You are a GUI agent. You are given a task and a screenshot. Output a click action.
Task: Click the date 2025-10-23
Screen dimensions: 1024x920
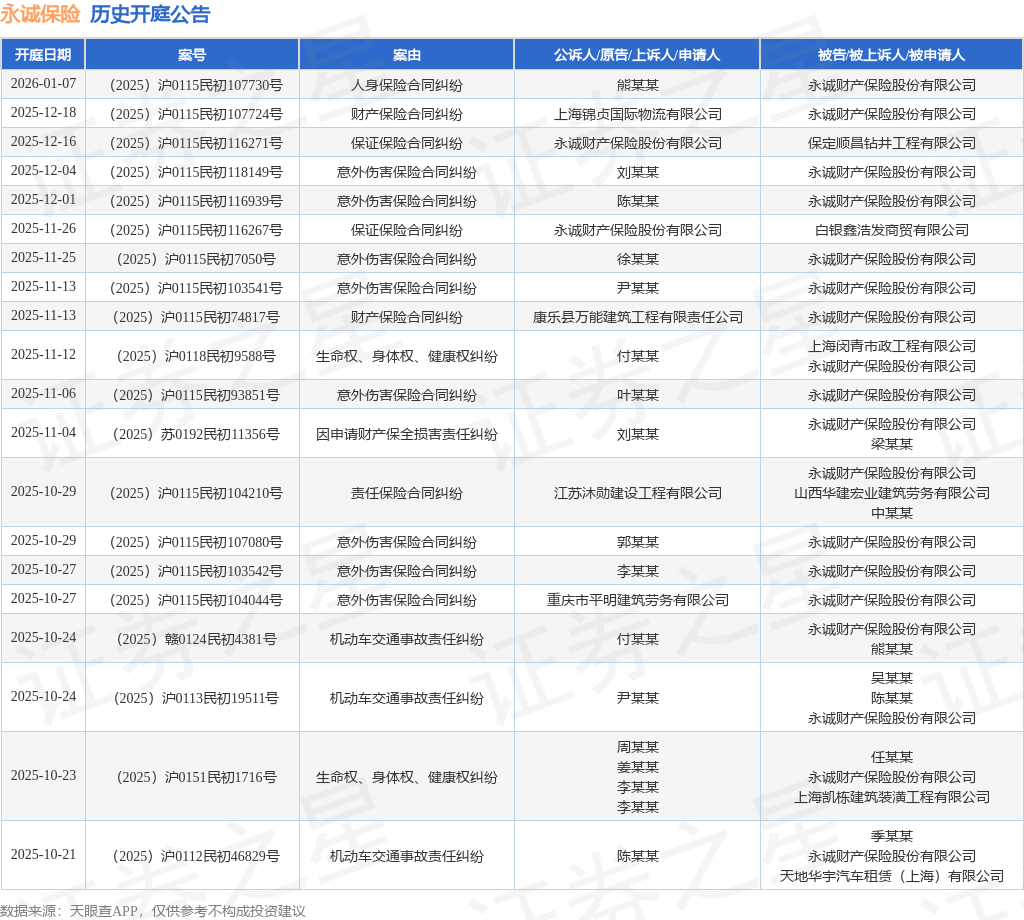[43, 776]
